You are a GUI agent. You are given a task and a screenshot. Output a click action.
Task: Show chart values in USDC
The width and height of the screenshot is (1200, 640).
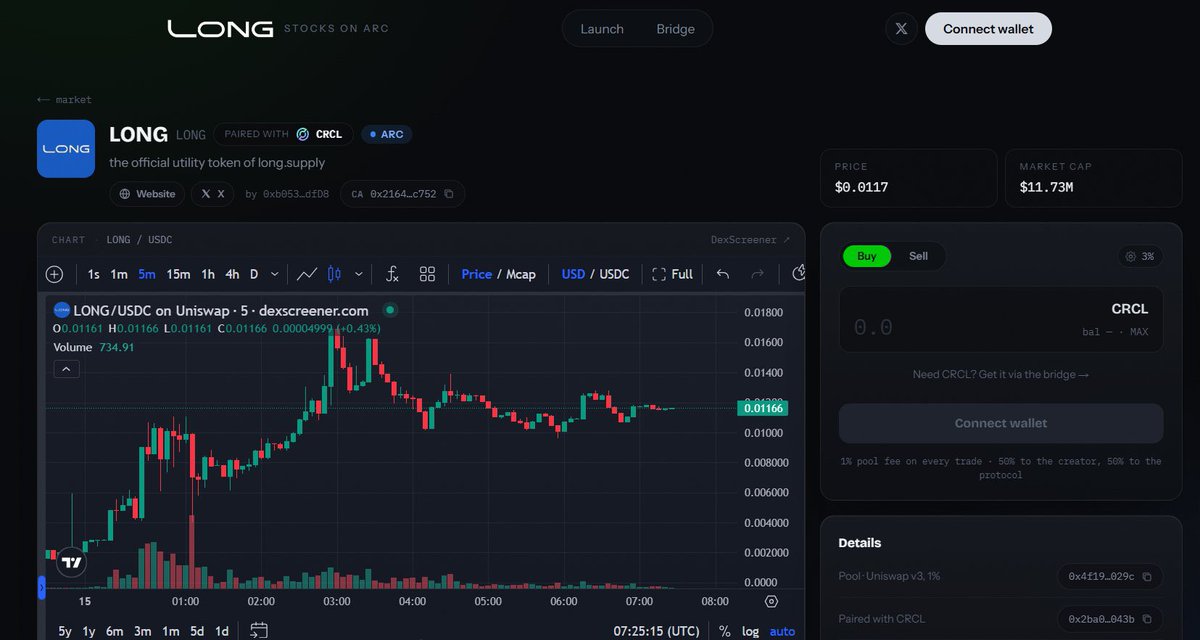614,274
